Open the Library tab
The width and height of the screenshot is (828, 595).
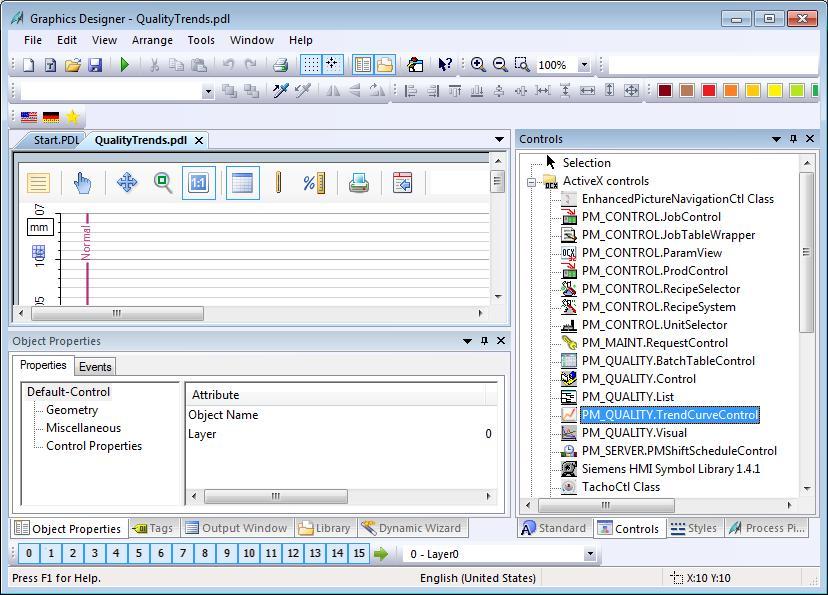[325, 528]
